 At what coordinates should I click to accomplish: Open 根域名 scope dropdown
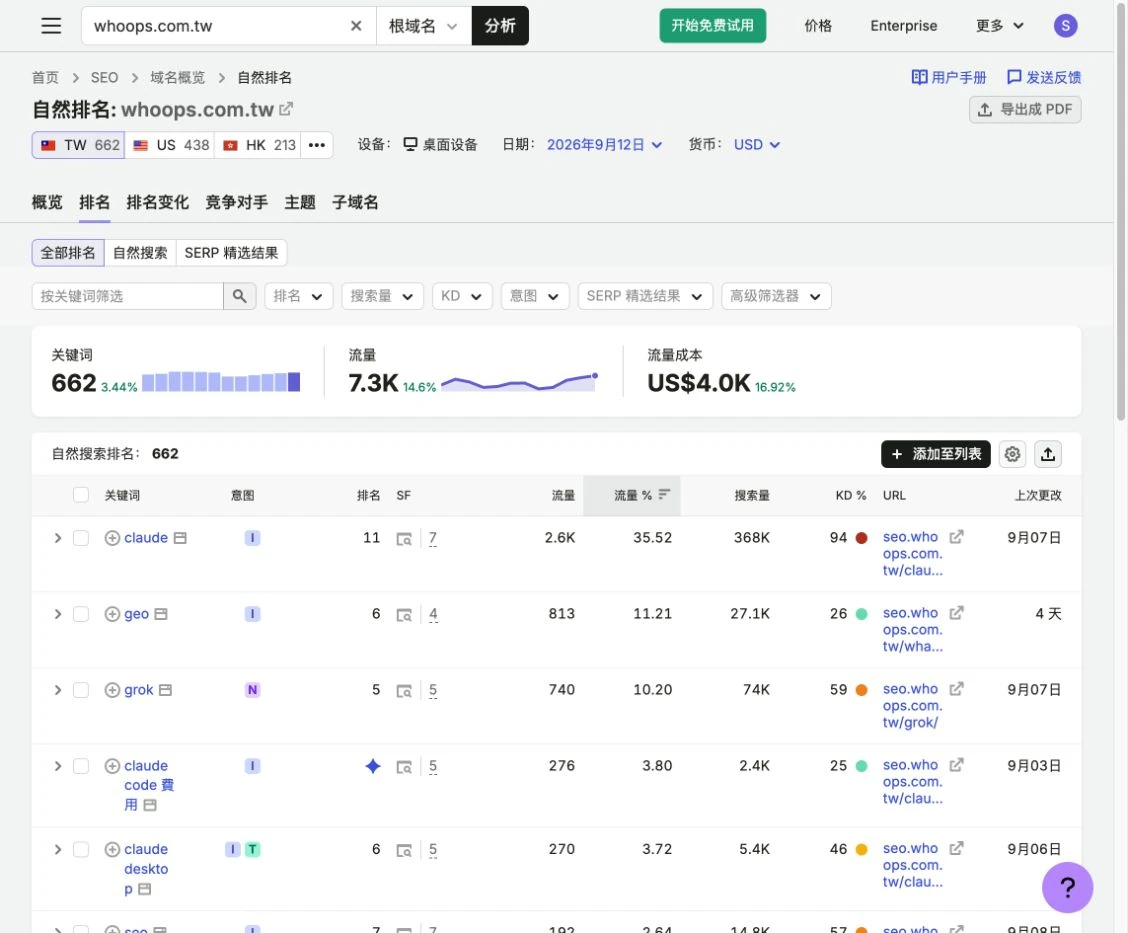coord(423,26)
